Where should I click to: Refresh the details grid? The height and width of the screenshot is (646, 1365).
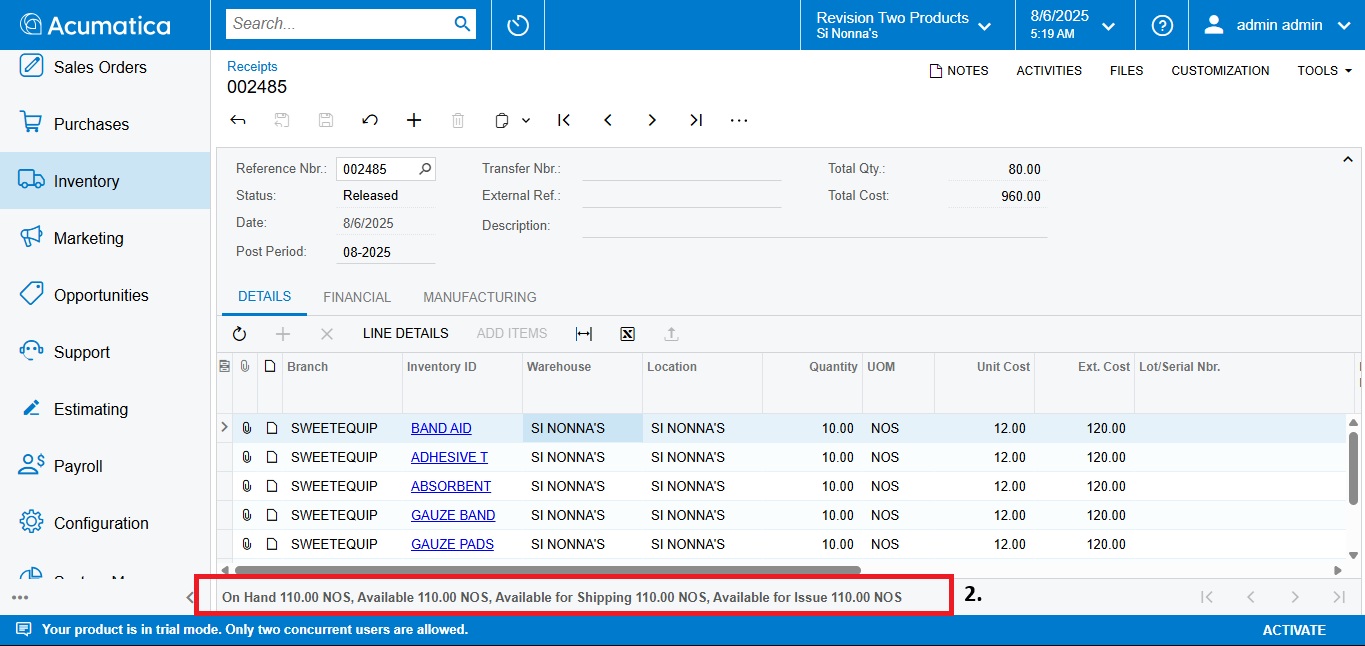click(239, 334)
